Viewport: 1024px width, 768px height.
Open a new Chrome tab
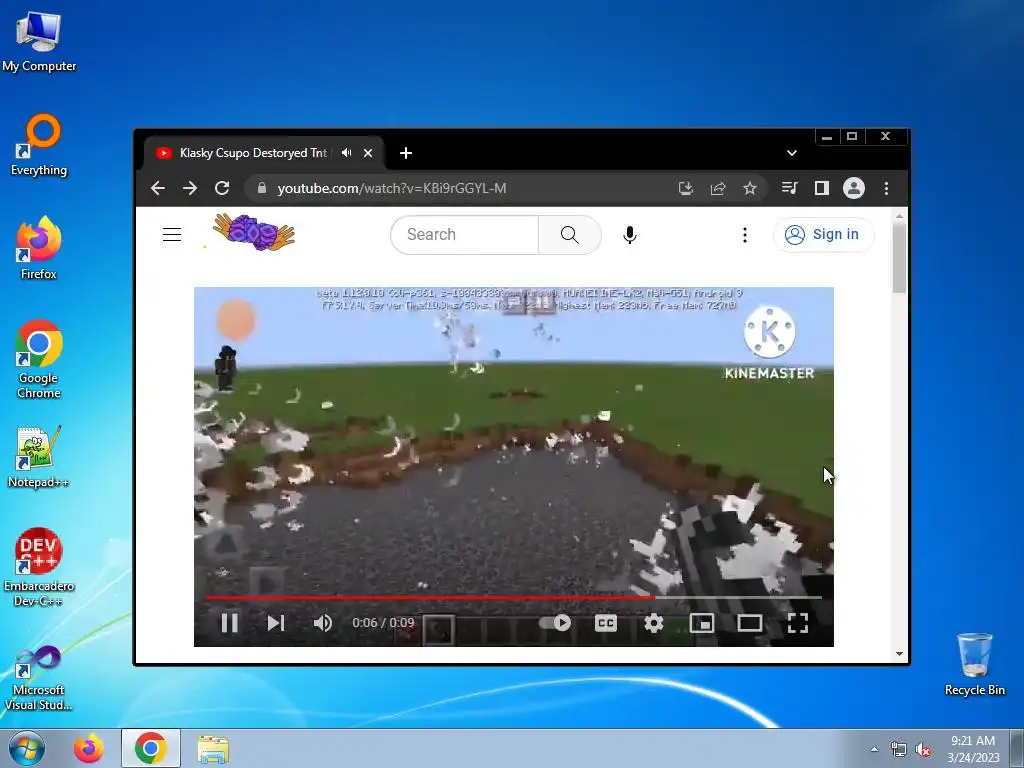tap(406, 153)
